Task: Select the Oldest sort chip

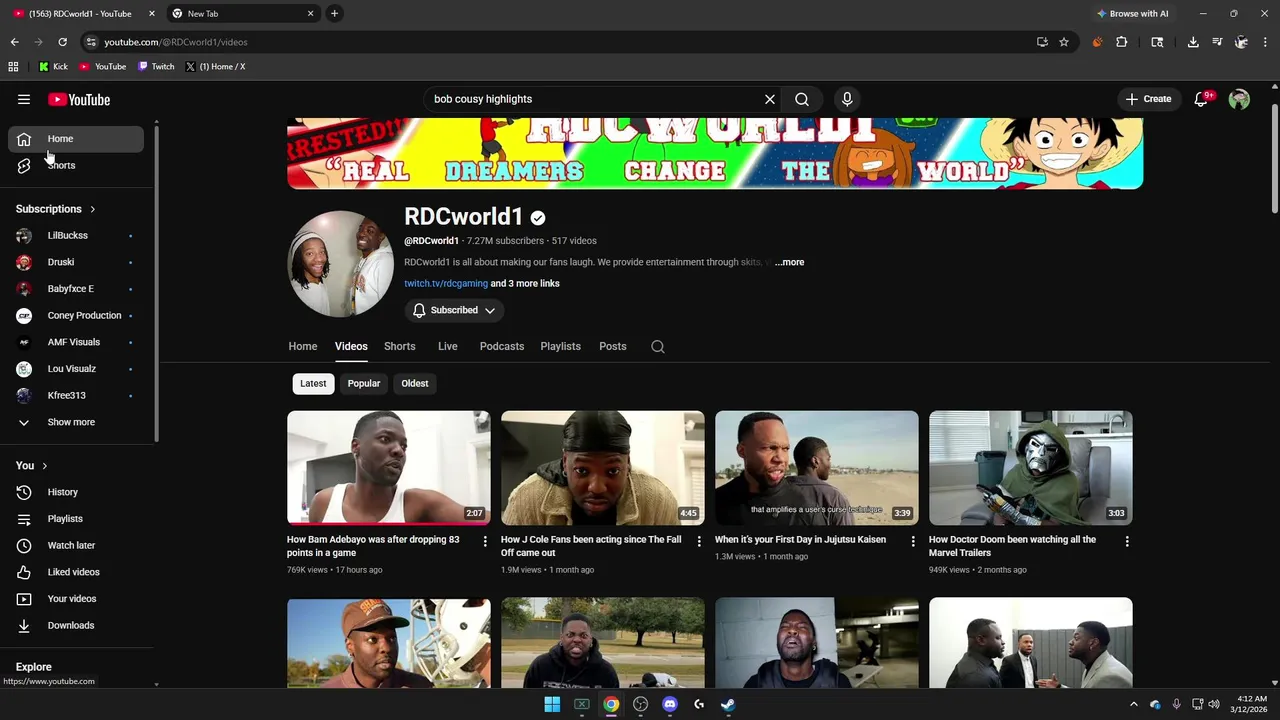Action: pyautogui.click(x=415, y=384)
